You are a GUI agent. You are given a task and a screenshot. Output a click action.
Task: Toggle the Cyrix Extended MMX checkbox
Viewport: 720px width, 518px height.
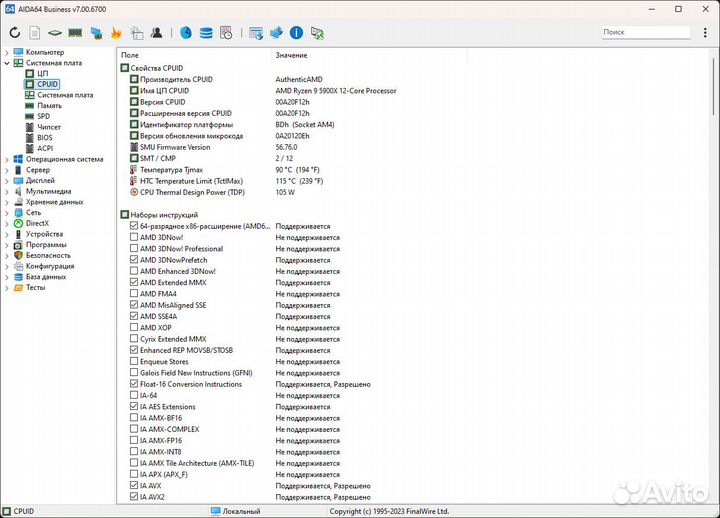tap(134, 338)
